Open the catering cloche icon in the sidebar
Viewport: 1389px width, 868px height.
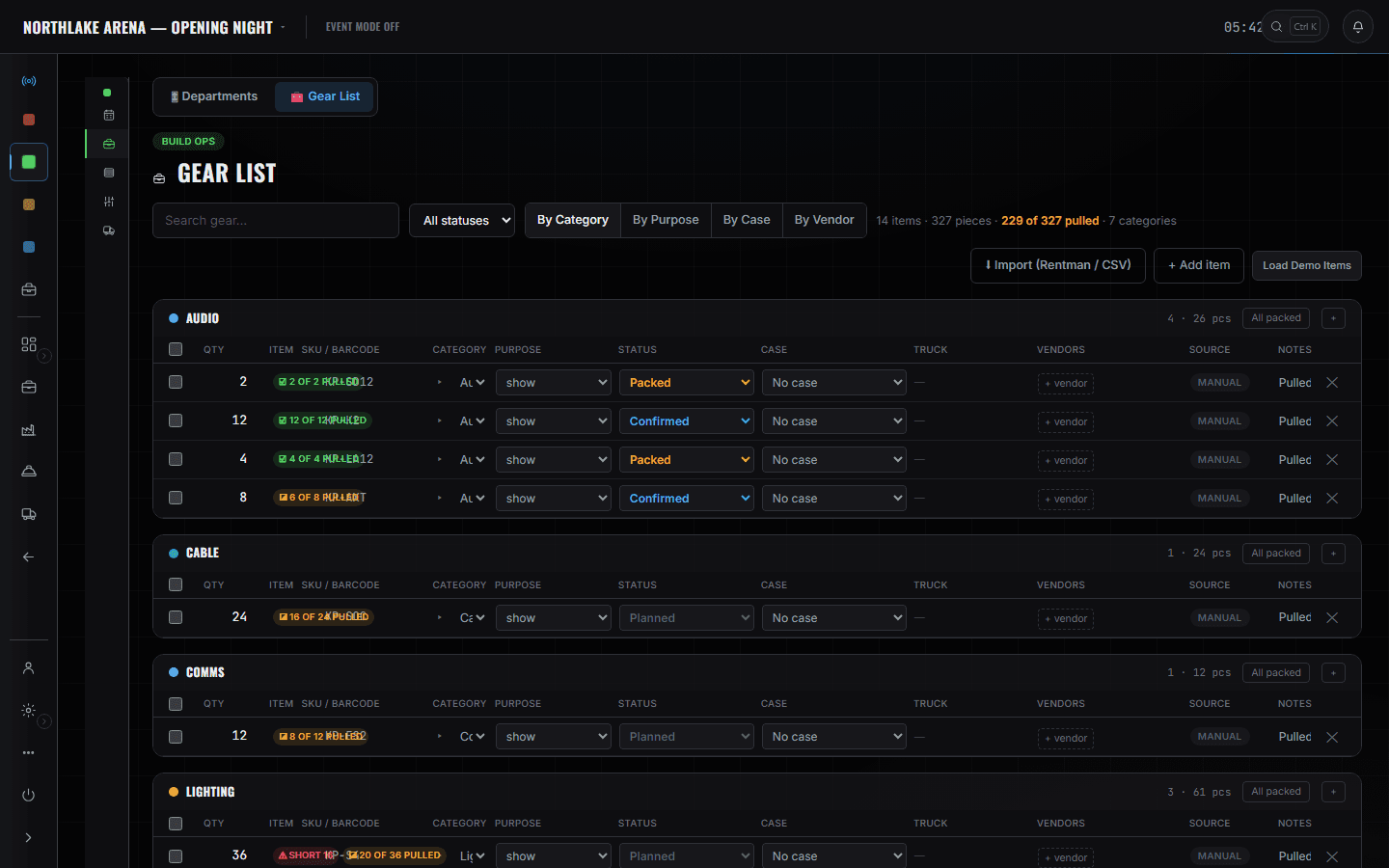[29, 472]
